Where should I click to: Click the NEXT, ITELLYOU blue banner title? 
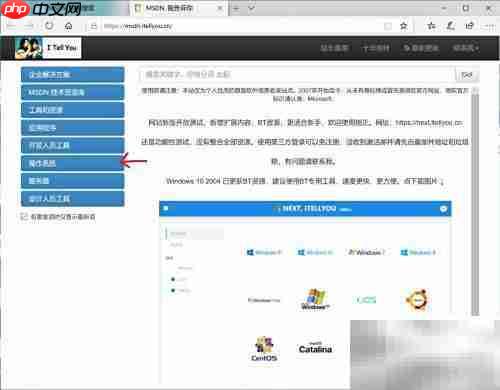click(x=310, y=209)
